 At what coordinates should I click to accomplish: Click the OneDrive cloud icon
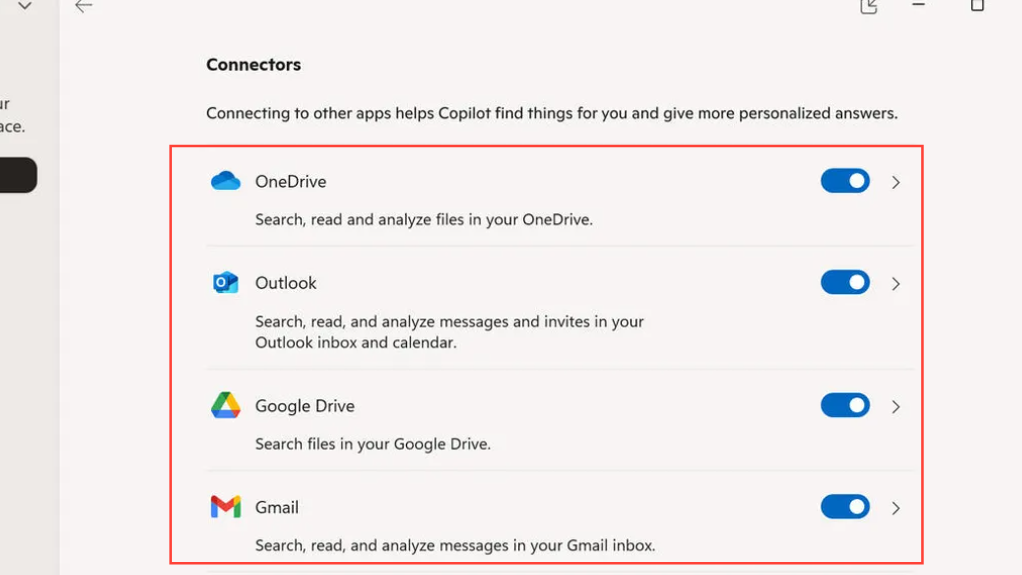pos(226,181)
